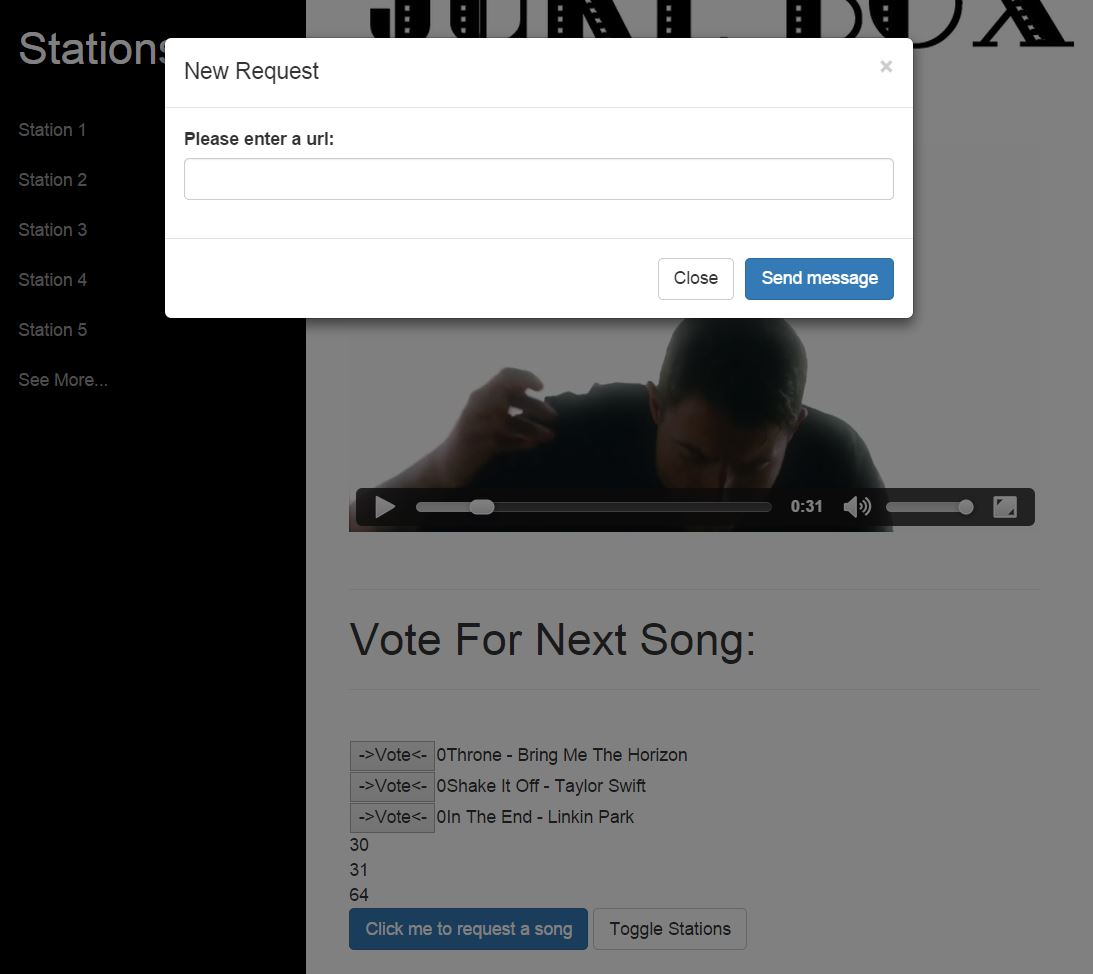
Task: Dismiss the dialog with the X icon
Action: (x=886, y=66)
